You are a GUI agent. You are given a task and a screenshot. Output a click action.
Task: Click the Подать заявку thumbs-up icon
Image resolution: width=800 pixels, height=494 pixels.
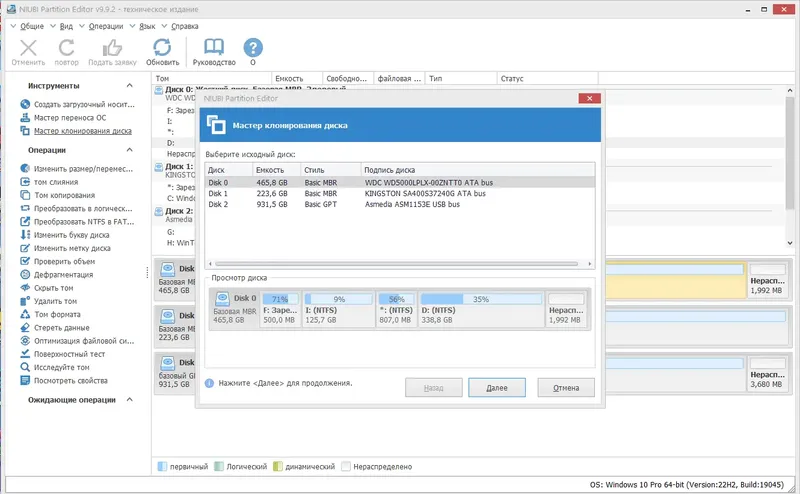(112, 48)
